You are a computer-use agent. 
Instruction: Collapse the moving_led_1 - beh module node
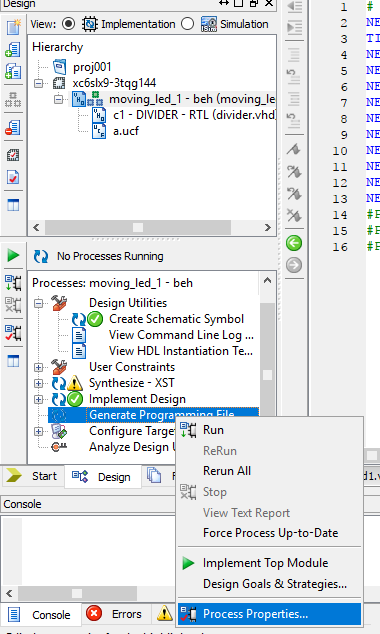tap(59, 99)
